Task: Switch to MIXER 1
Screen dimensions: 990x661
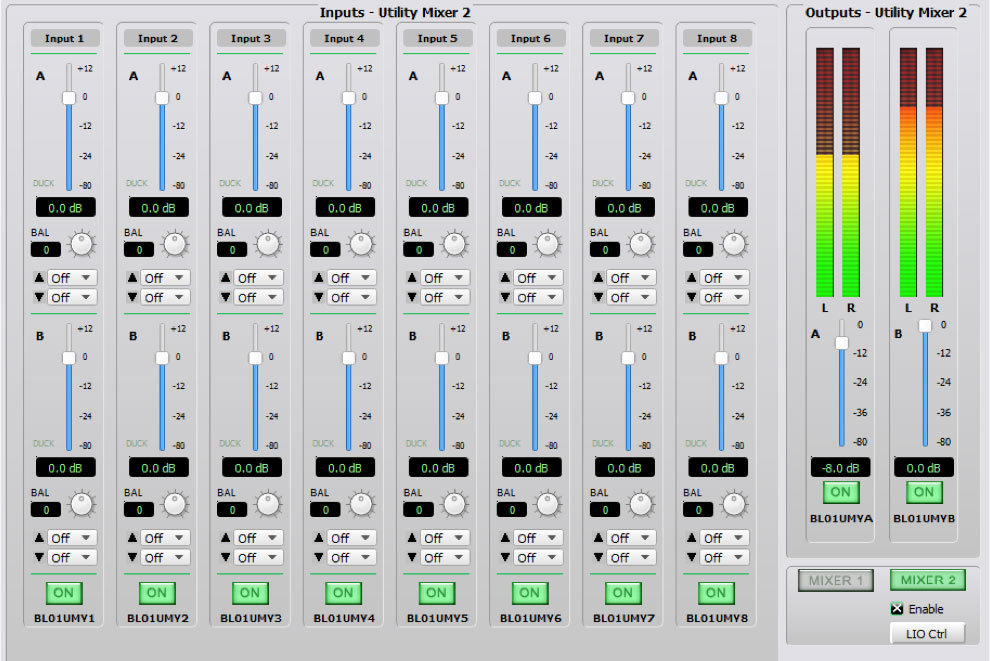Action: [x=837, y=581]
